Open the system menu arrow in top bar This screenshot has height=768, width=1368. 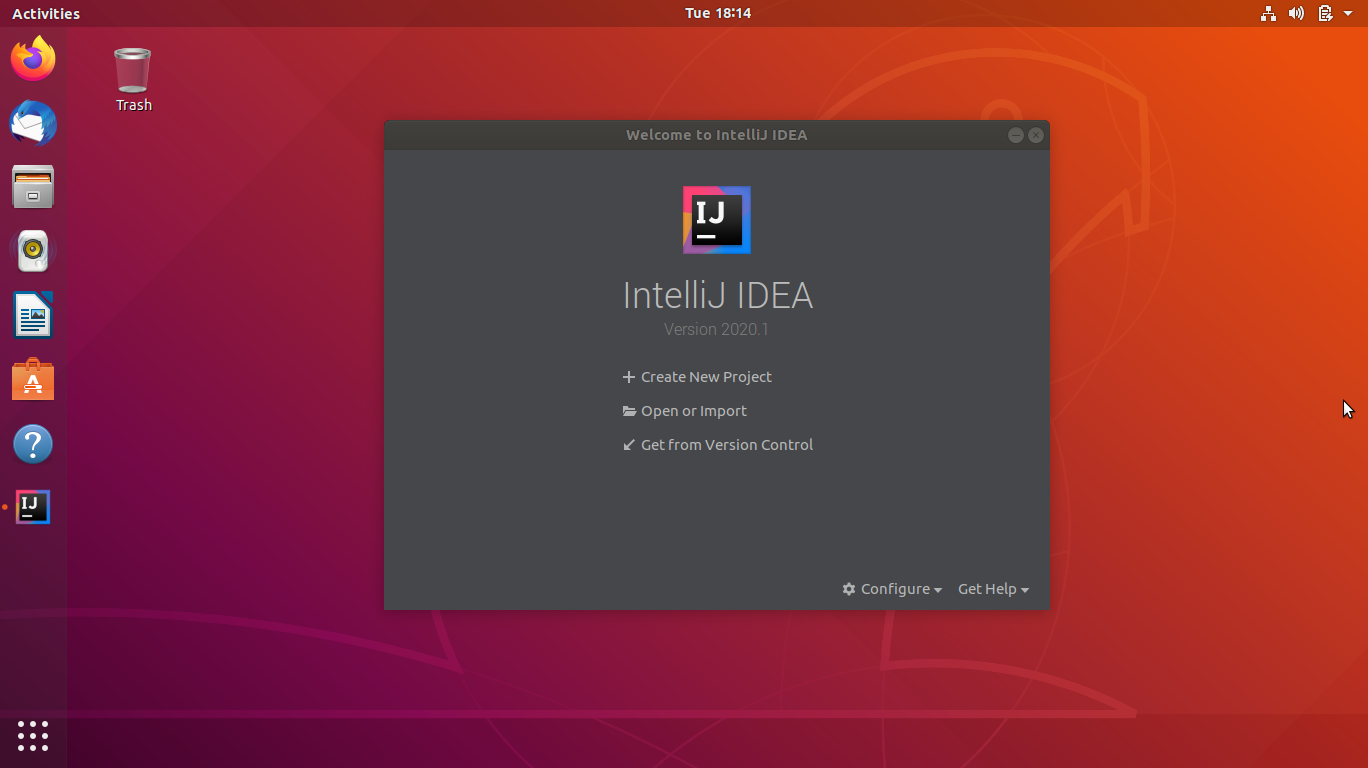point(1348,13)
